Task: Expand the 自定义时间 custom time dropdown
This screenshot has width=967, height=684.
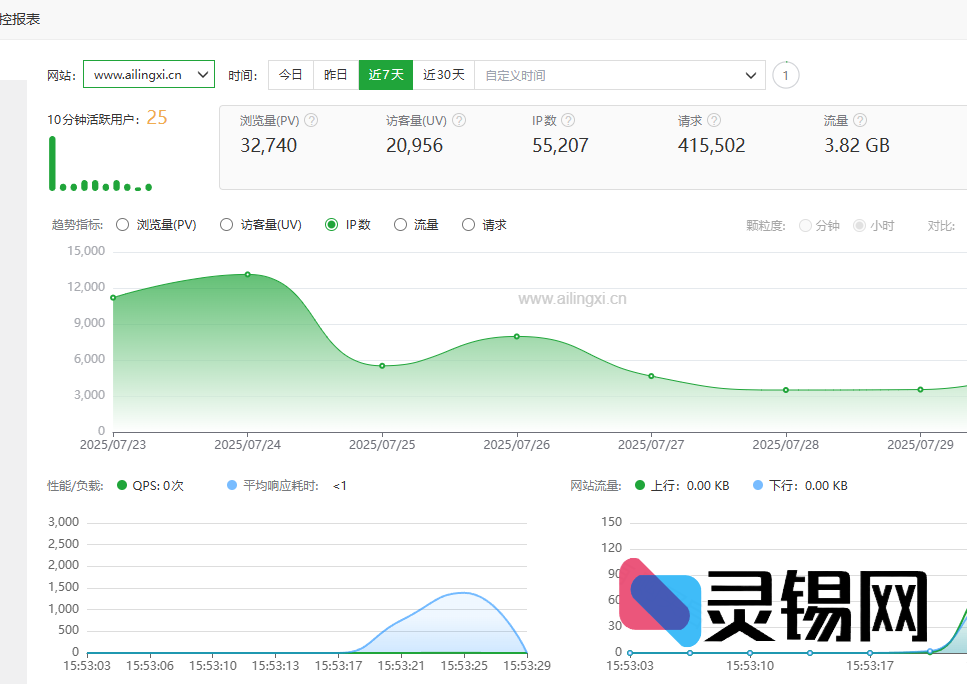Action: tap(620, 75)
